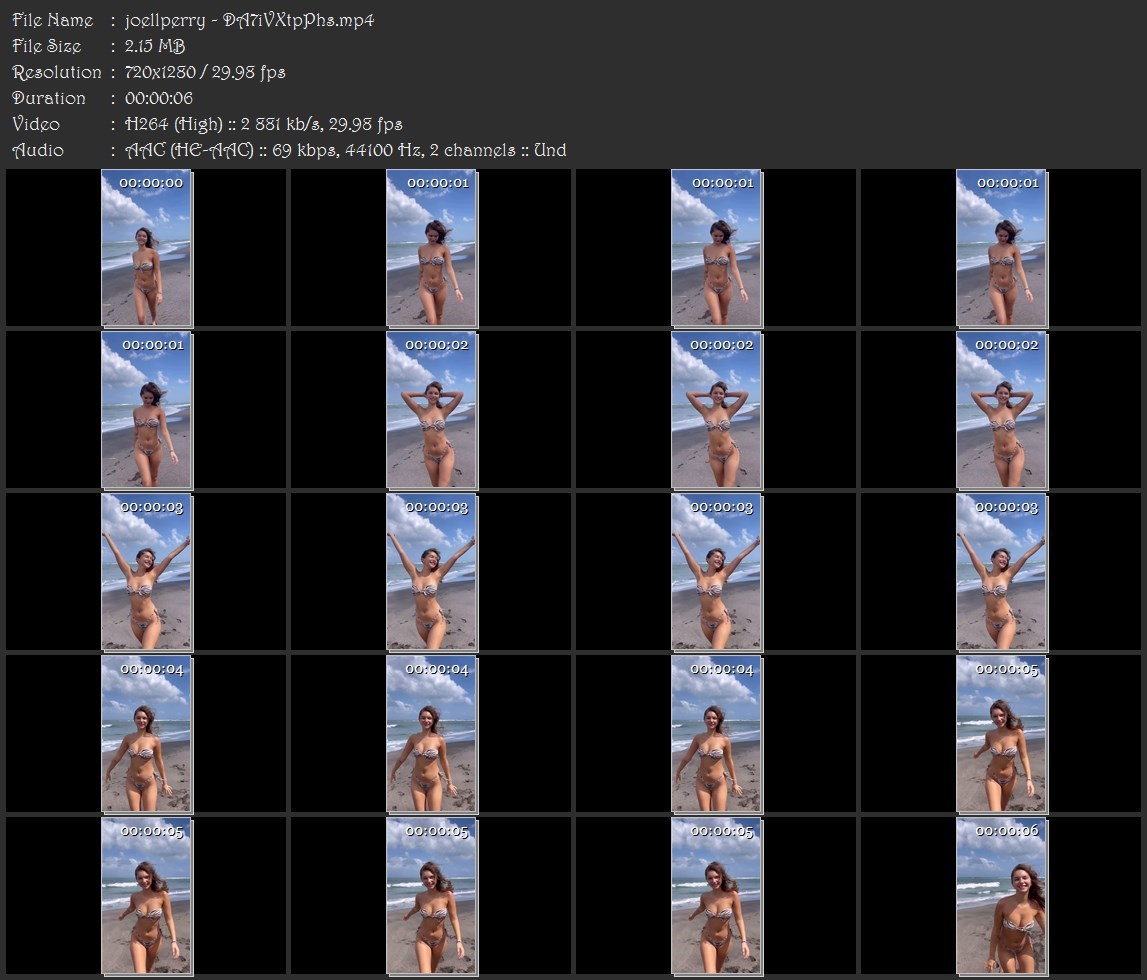
Task: Click the file name text 'joellperry - DA7iVXtpPhs.mp4'
Action: [249, 20]
